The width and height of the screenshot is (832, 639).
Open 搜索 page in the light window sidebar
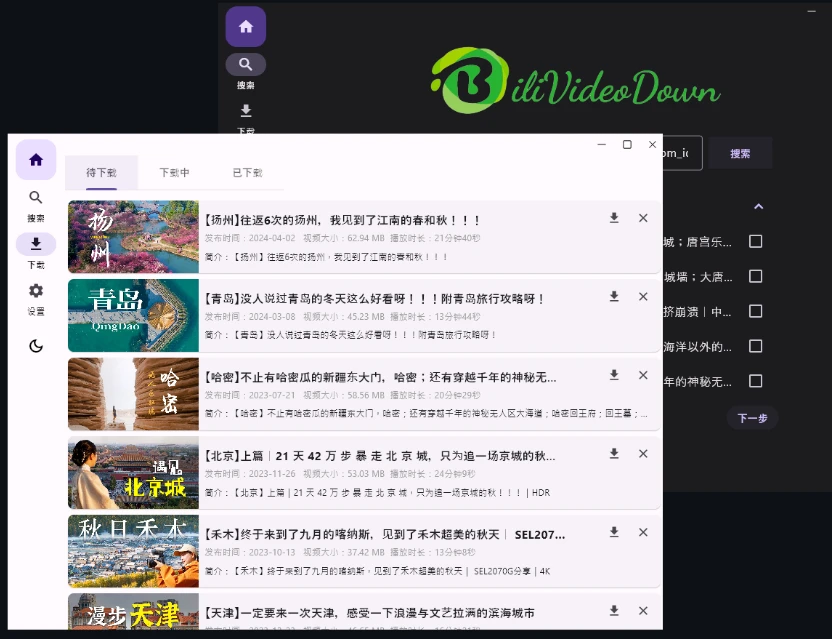click(36, 204)
